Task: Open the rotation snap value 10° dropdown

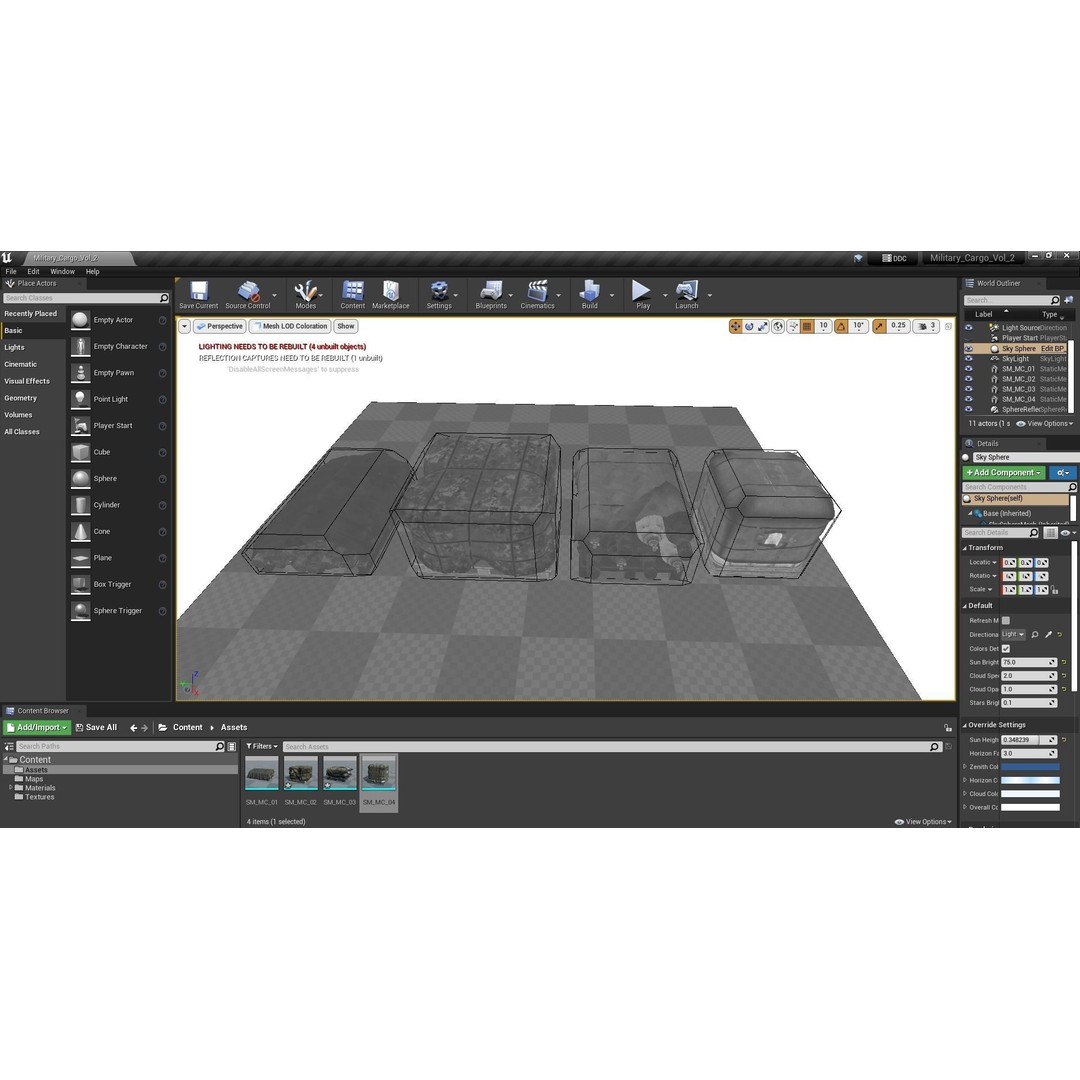Action: (x=858, y=326)
